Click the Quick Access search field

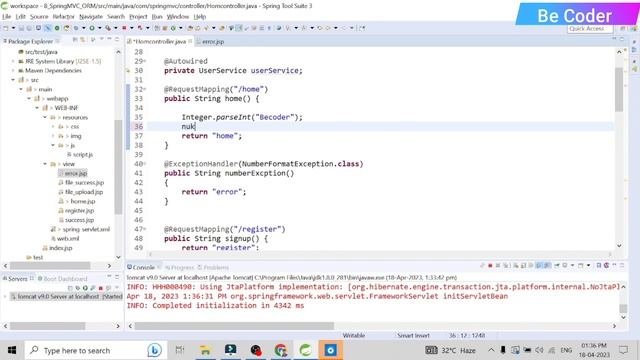click(x=590, y=29)
